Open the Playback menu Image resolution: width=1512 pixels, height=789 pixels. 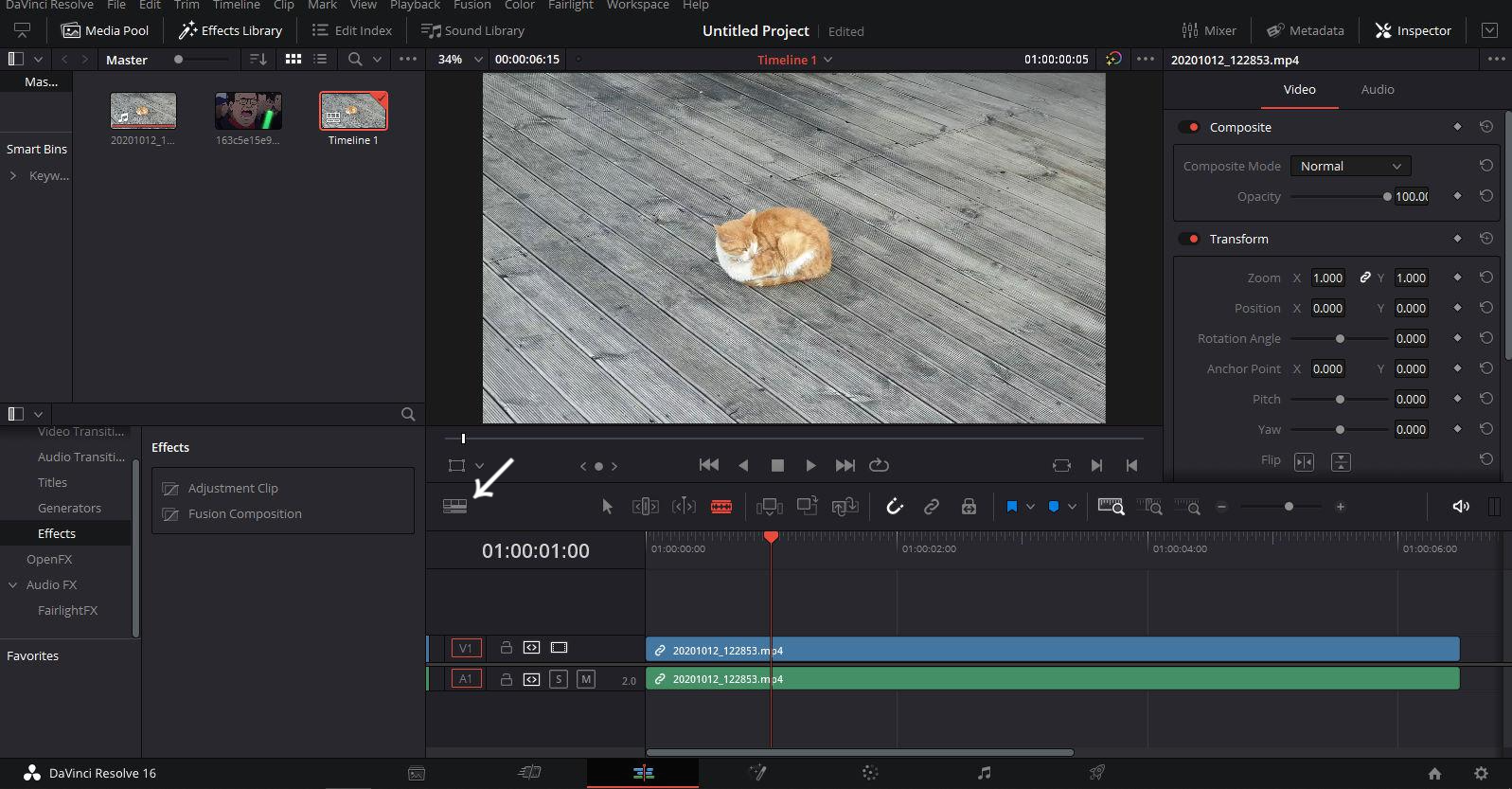click(415, 6)
